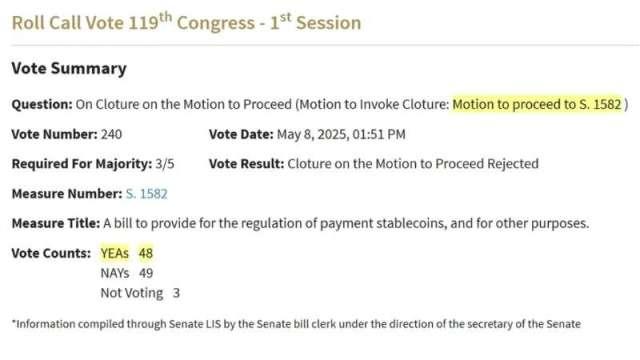The image size is (640, 360).
Task: Open the S. 1582 measure number link
Action: (147, 193)
